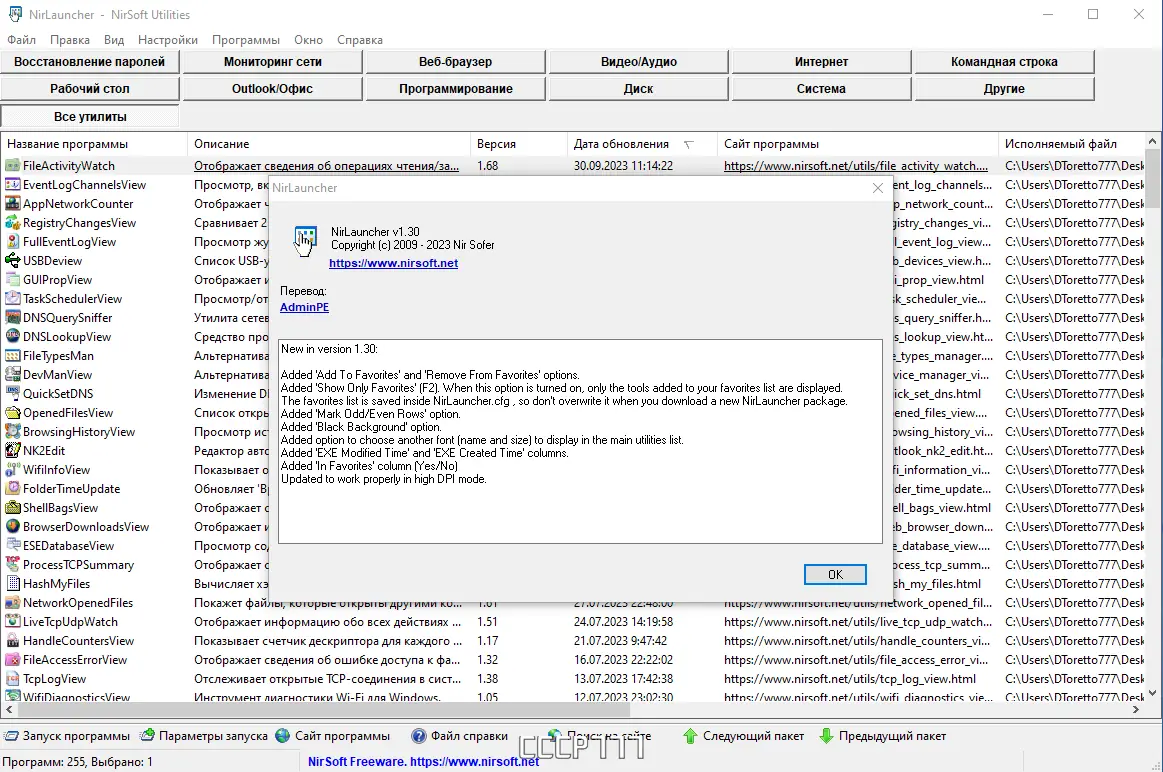Click NirSoft Freeware status bar link
The image size is (1163, 772).
point(424,762)
